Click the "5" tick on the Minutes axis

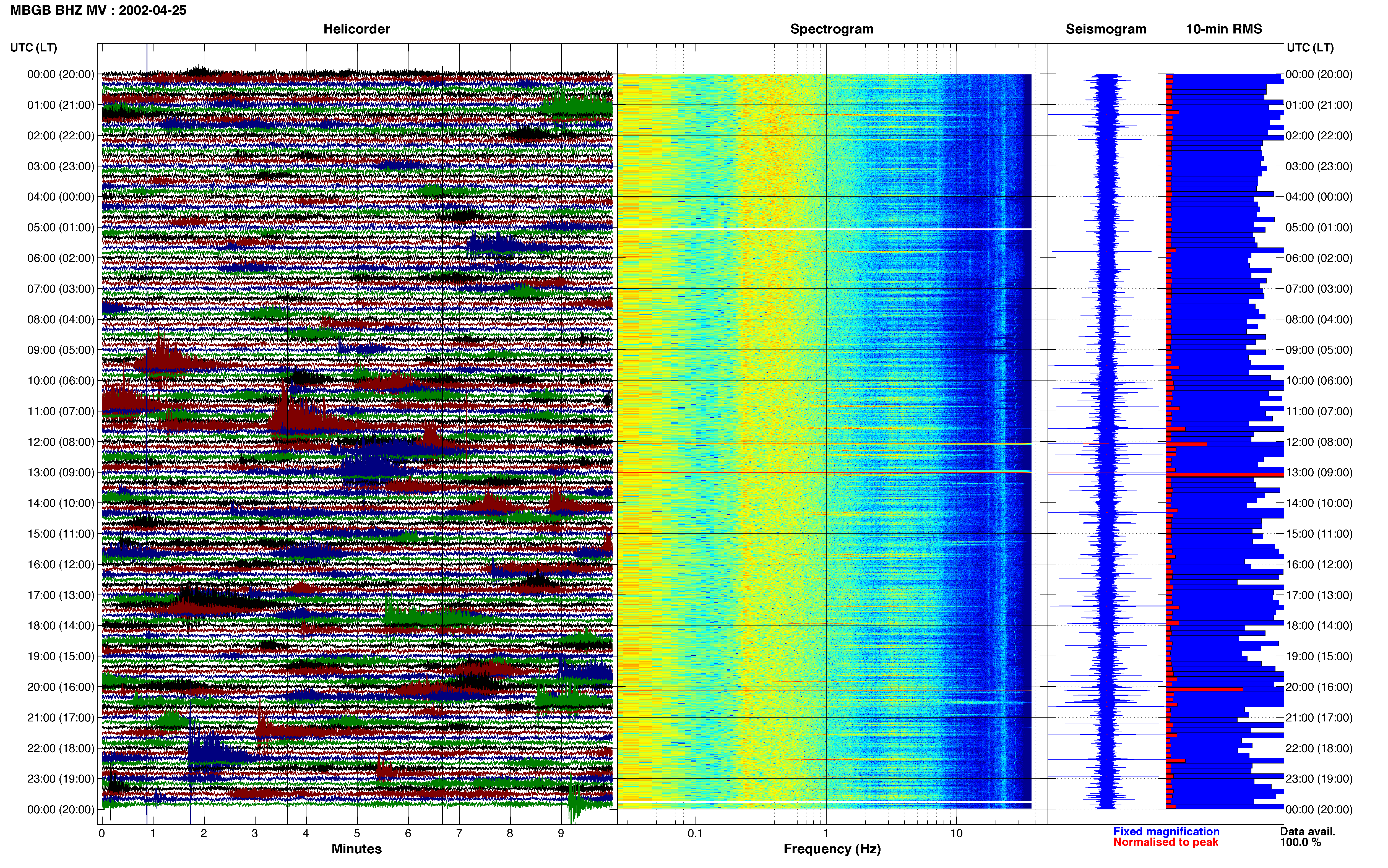click(x=357, y=833)
